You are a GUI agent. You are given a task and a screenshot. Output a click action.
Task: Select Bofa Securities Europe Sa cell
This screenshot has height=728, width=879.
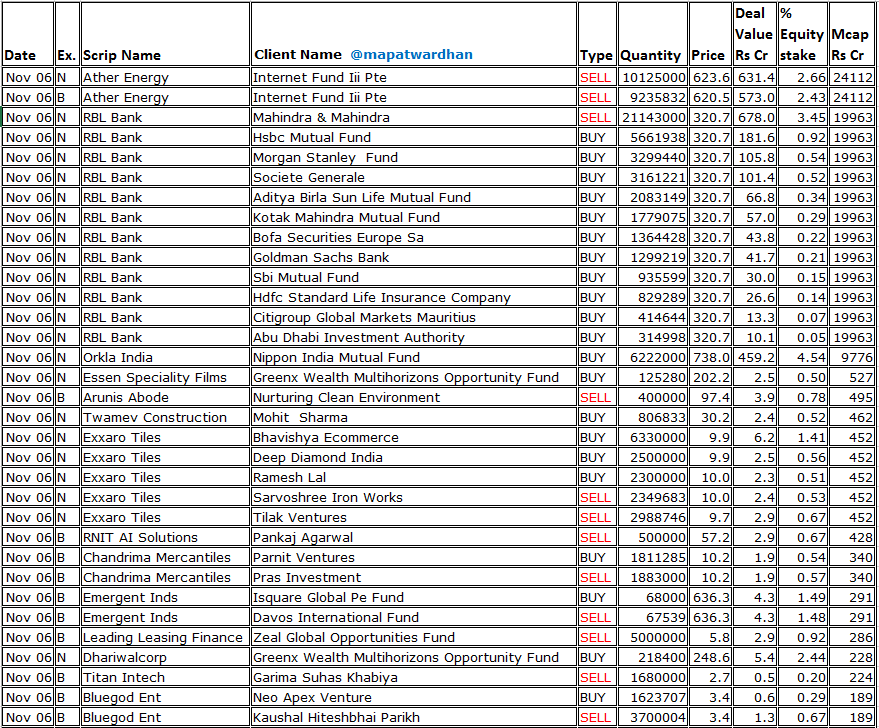click(414, 238)
